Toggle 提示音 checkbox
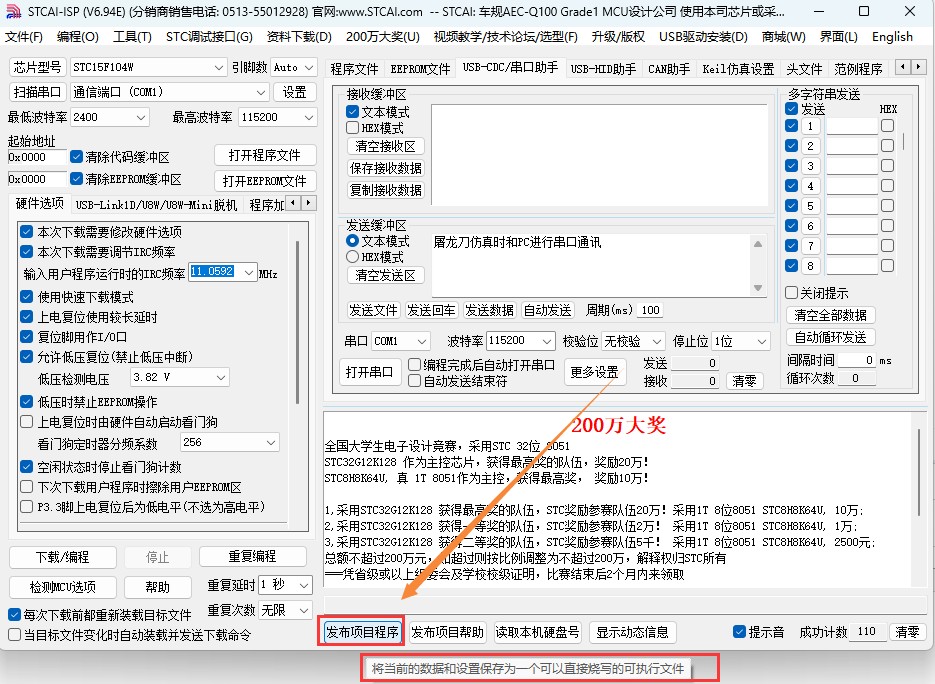Screen dimensions: 935x684 tap(739, 632)
